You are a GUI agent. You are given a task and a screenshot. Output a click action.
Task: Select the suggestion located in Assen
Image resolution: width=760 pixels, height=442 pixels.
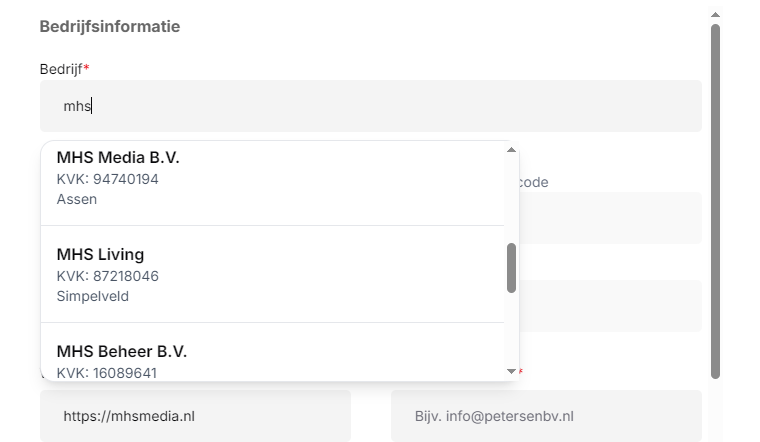(77, 199)
